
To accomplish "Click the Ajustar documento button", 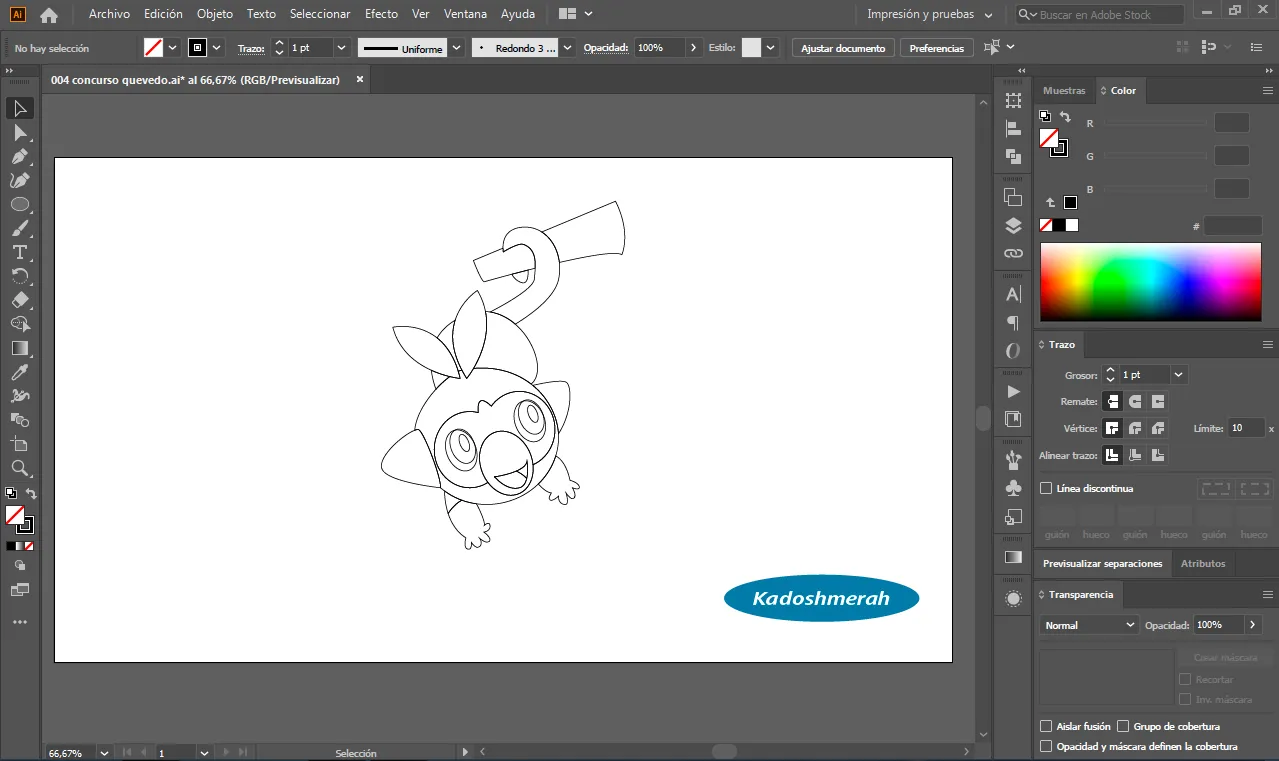I will [x=843, y=48].
